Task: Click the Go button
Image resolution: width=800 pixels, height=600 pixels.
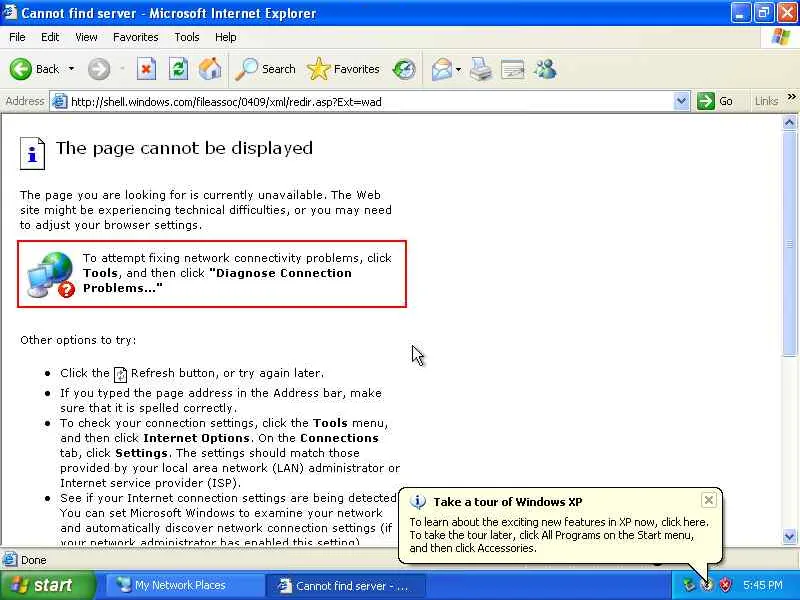Action: tap(715, 102)
